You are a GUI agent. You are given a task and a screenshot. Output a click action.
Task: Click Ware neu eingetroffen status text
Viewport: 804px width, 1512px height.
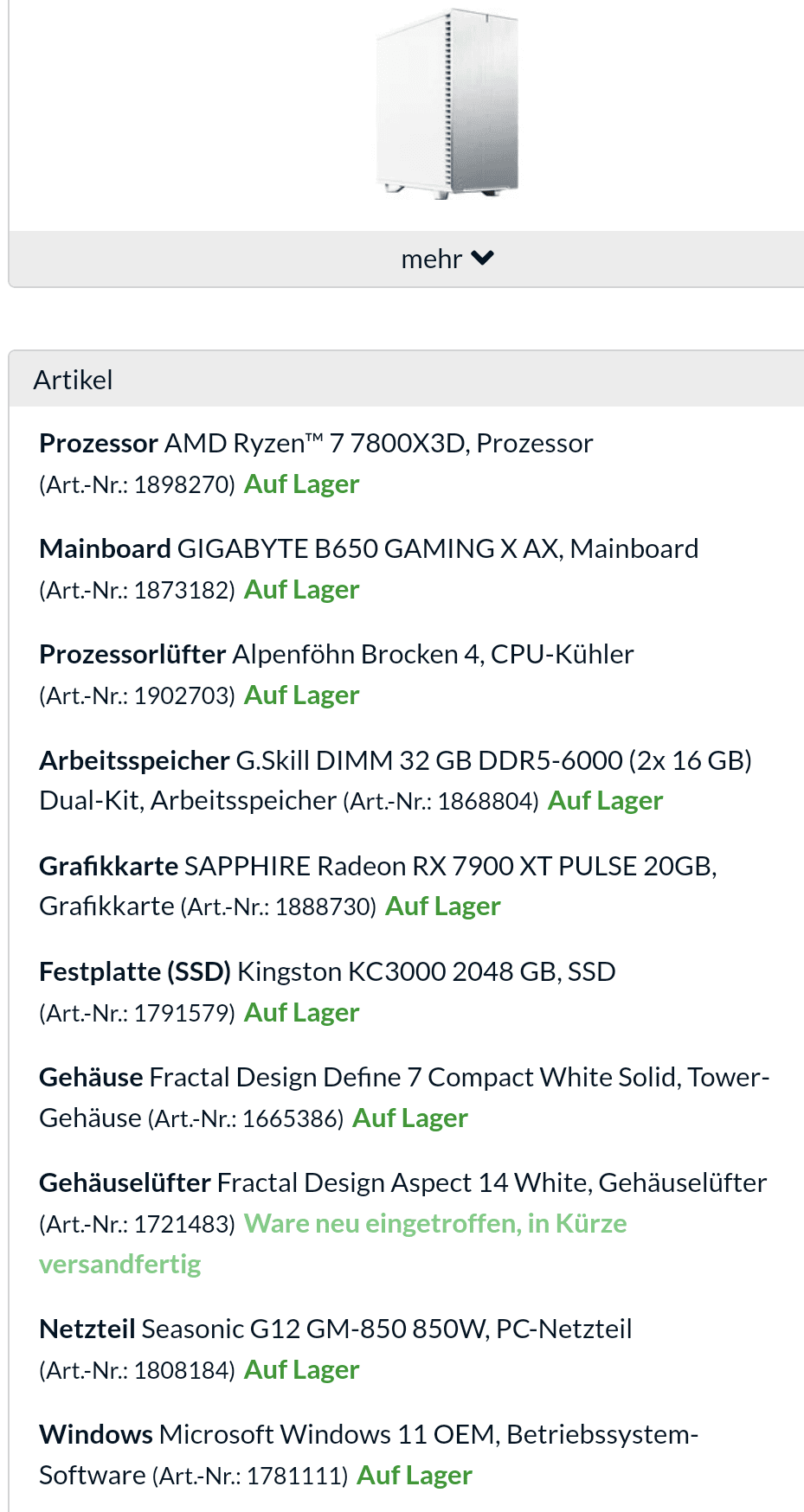(333, 1244)
